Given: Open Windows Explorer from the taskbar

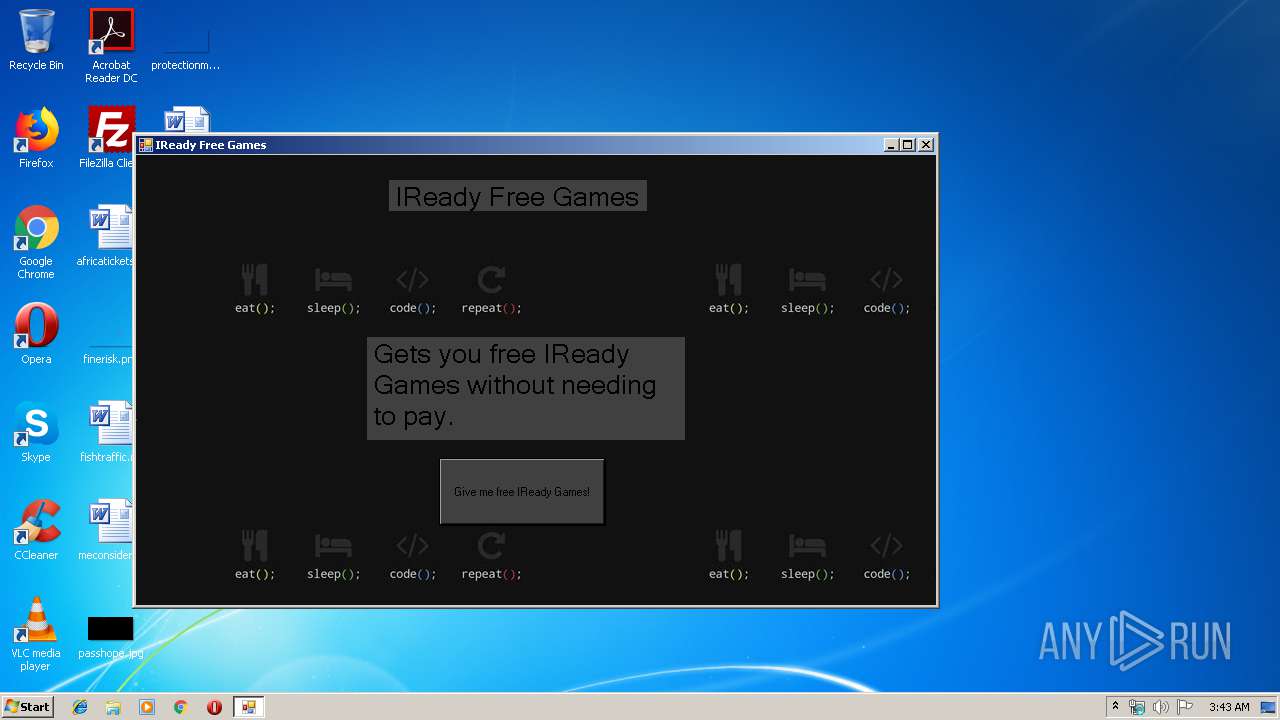Looking at the screenshot, I should pos(113,707).
